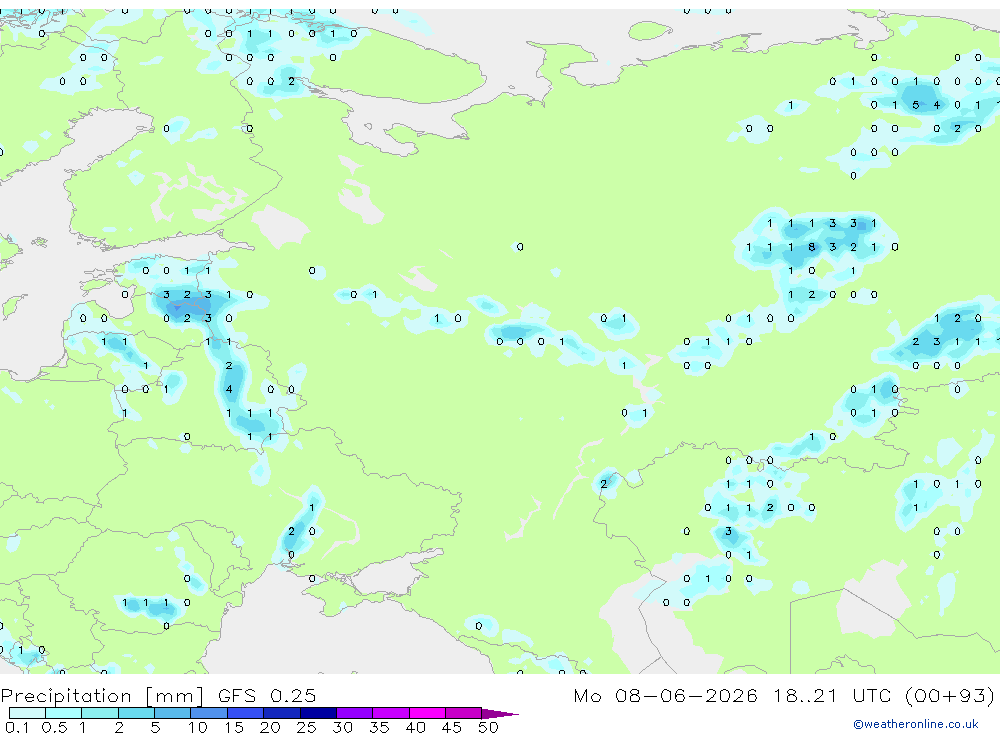This screenshot has height=733, width=1000.
Task: Click the above-50 mm arrow tip of legend
Action: click(x=499, y=714)
